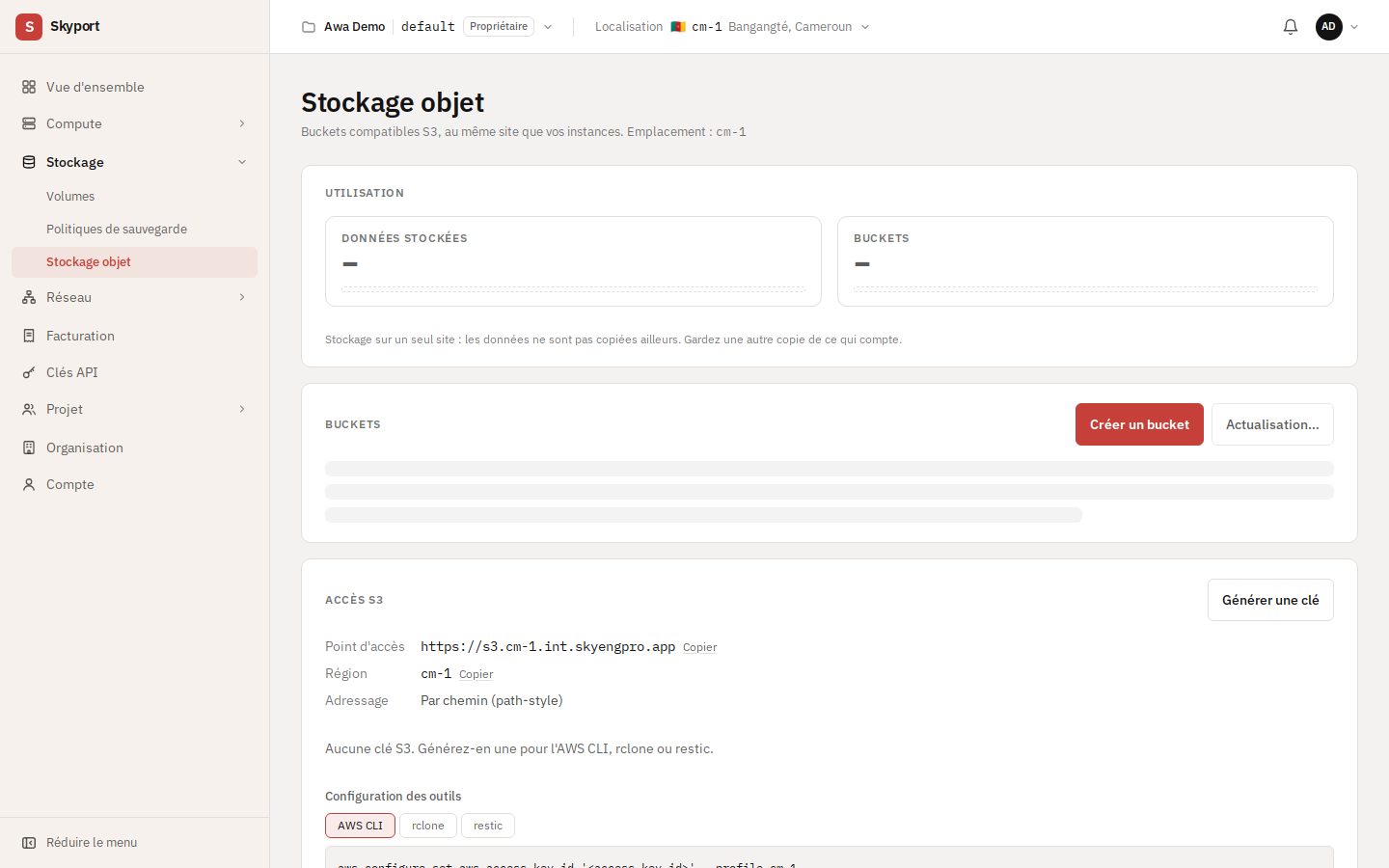1389x868 pixels.
Task: Click the Stockage database icon
Action: pyautogui.click(x=29, y=162)
